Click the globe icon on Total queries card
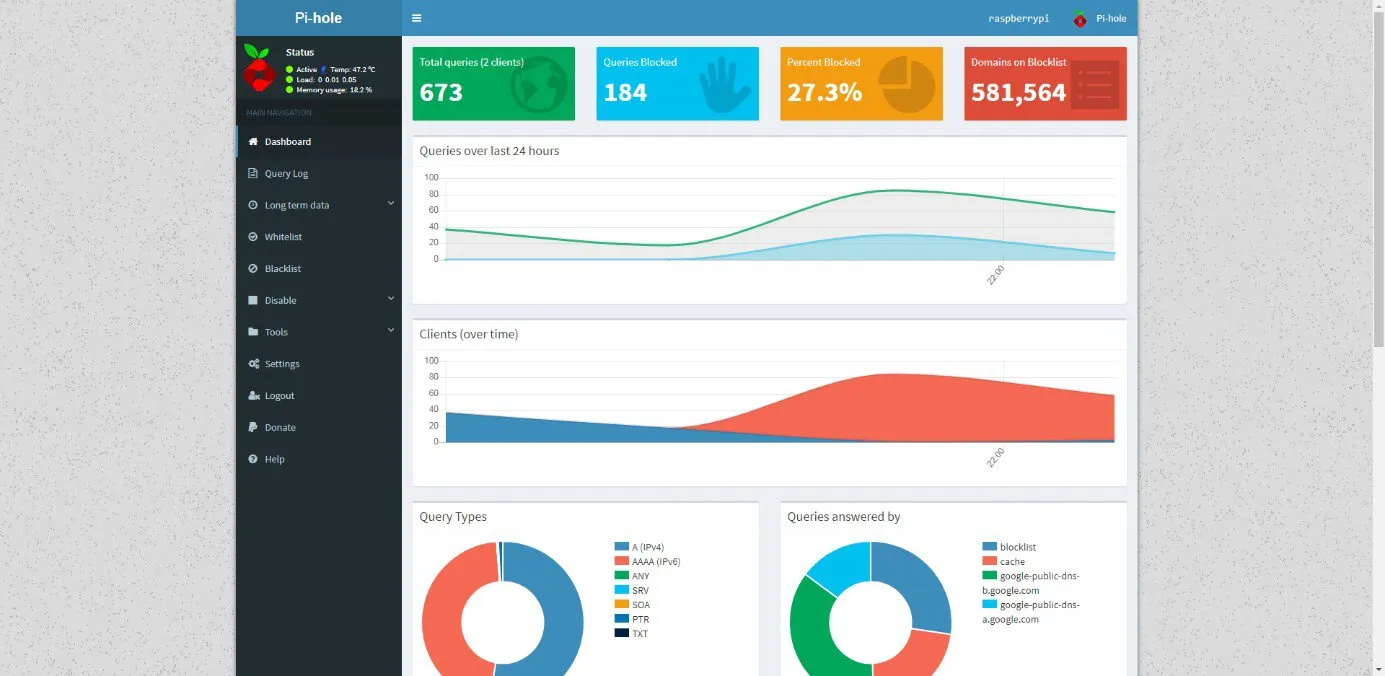The height and width of the screenshot is (676, 1385). (x=538, y=86)
